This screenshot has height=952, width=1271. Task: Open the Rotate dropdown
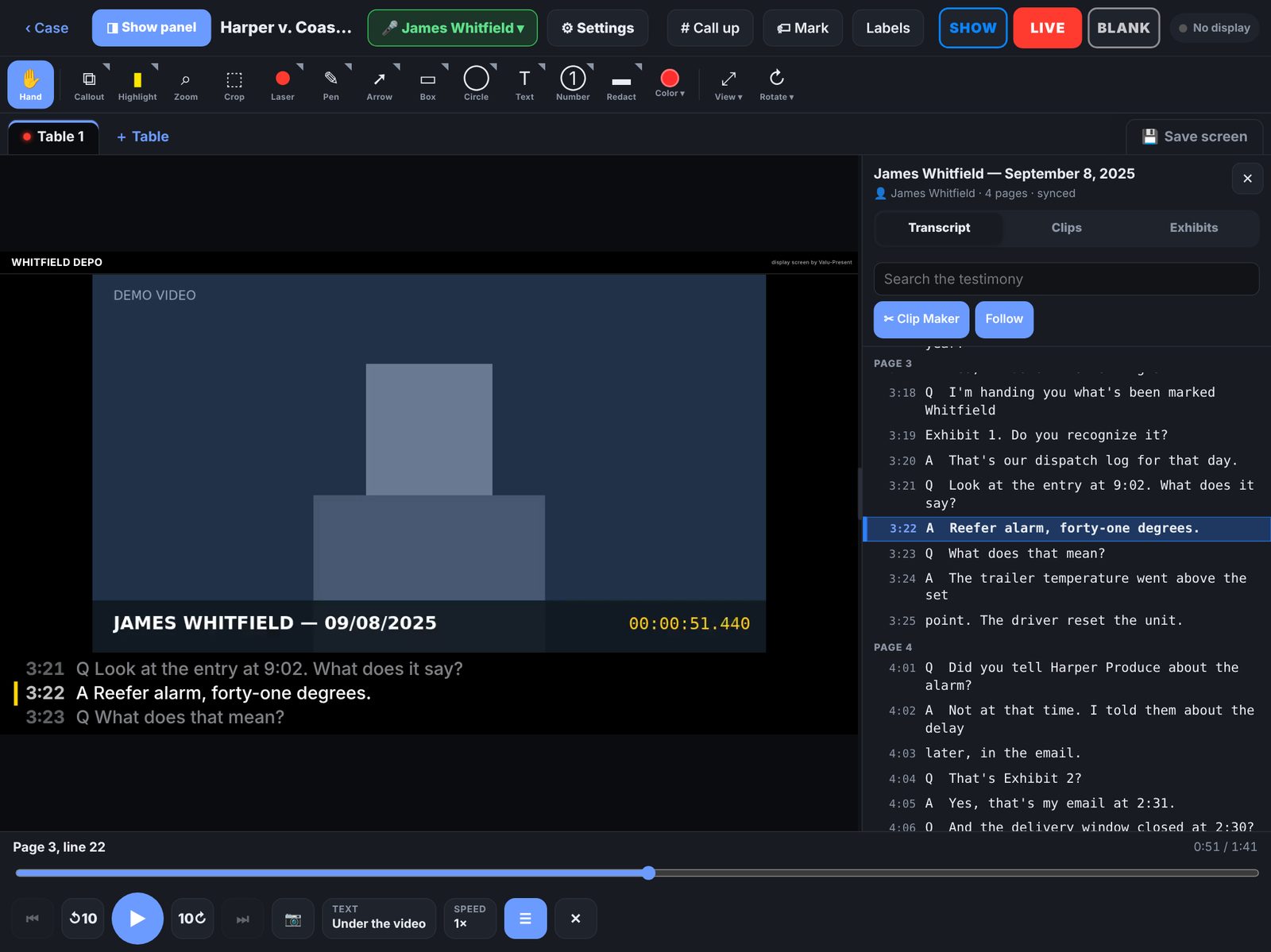click(x=777, y=84)
